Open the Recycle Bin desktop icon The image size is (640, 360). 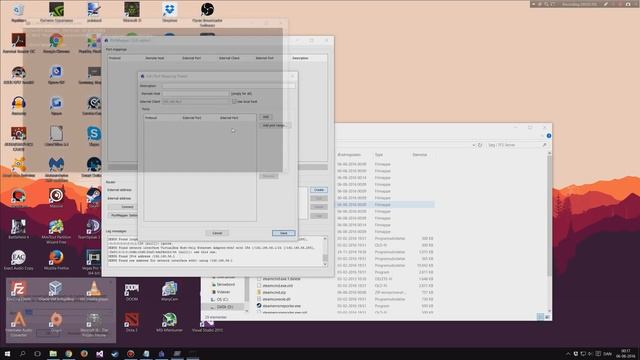tap(18, 12)
